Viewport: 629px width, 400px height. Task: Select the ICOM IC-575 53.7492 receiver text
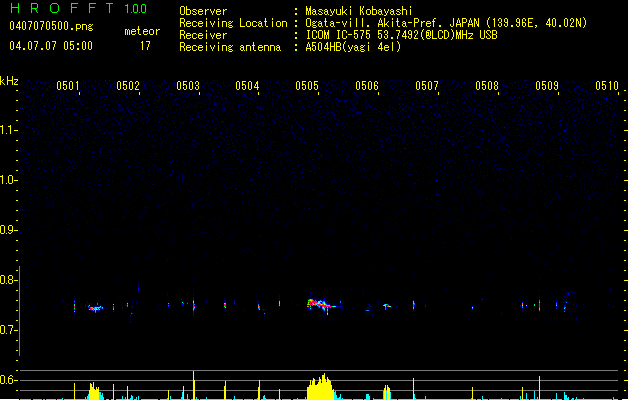(x=401, y=35)
